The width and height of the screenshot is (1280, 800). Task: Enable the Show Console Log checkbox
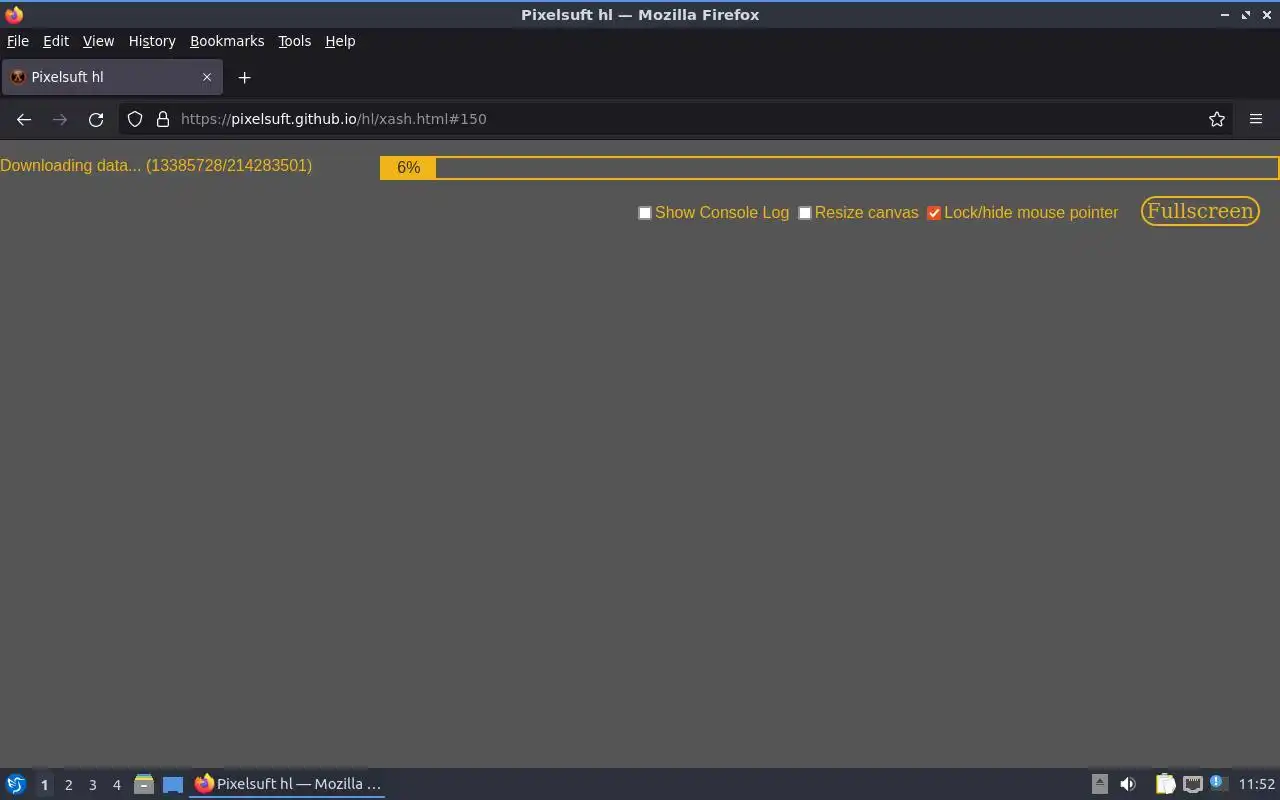pos(645,213)
